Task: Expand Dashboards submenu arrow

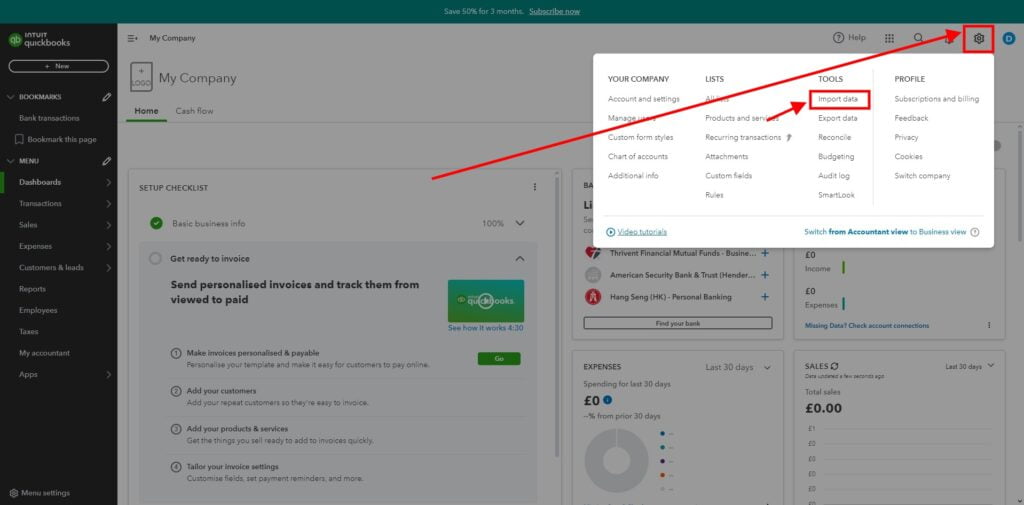Action: tap(108, 182)
